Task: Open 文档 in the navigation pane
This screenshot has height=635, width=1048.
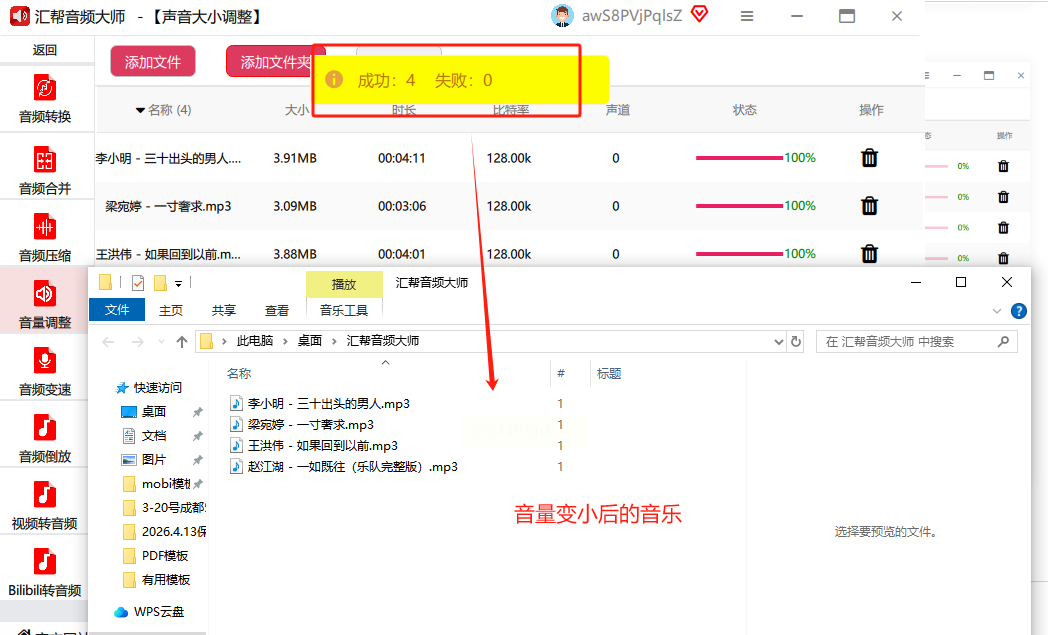Action: pyautogui.click(x=144, y=436)
